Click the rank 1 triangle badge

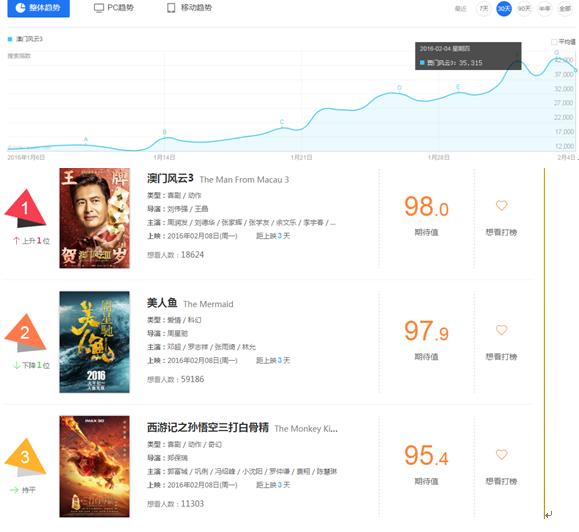point(25,208)
